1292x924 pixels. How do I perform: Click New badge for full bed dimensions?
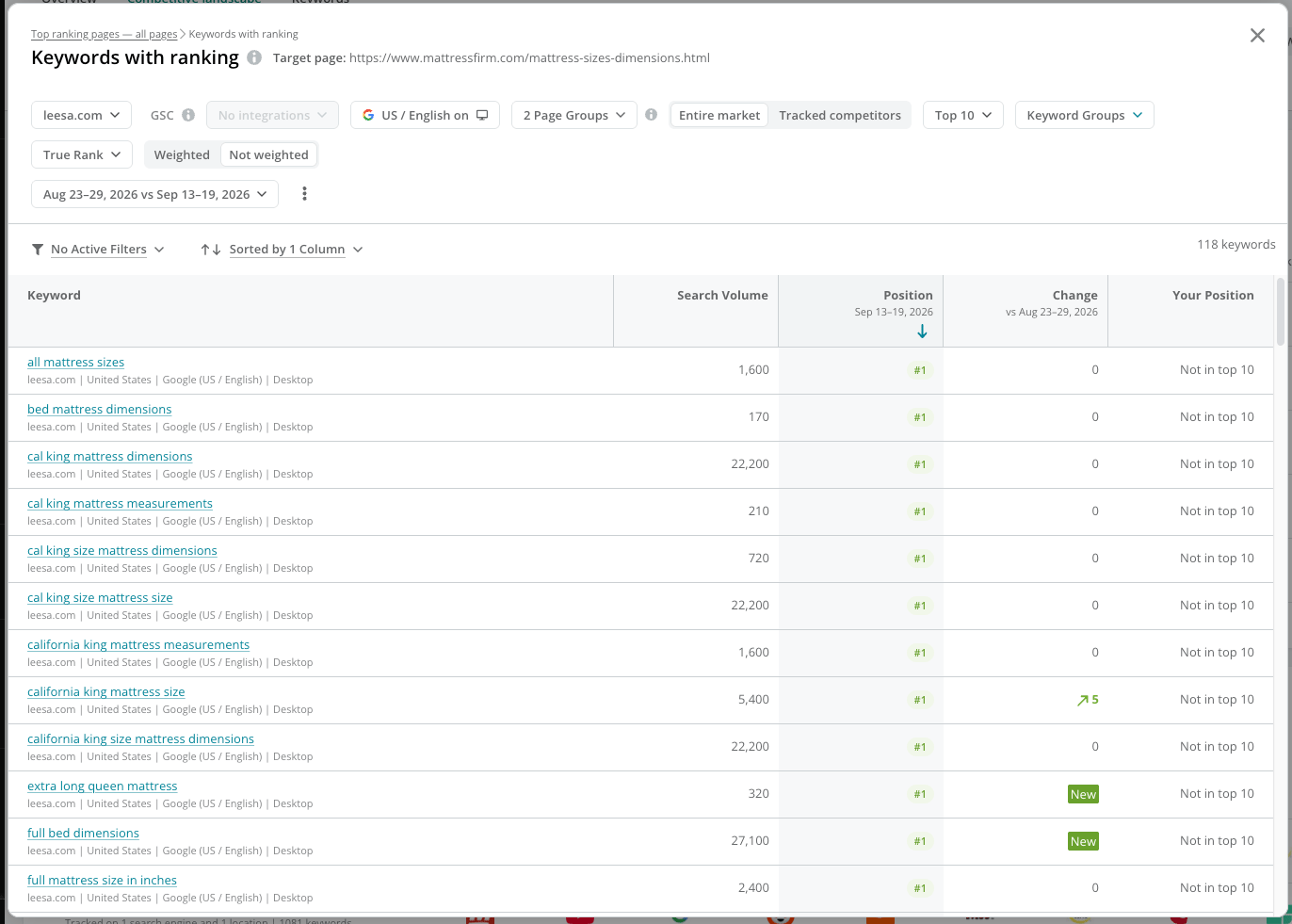pyautogui.click(x=1083, y=841)
